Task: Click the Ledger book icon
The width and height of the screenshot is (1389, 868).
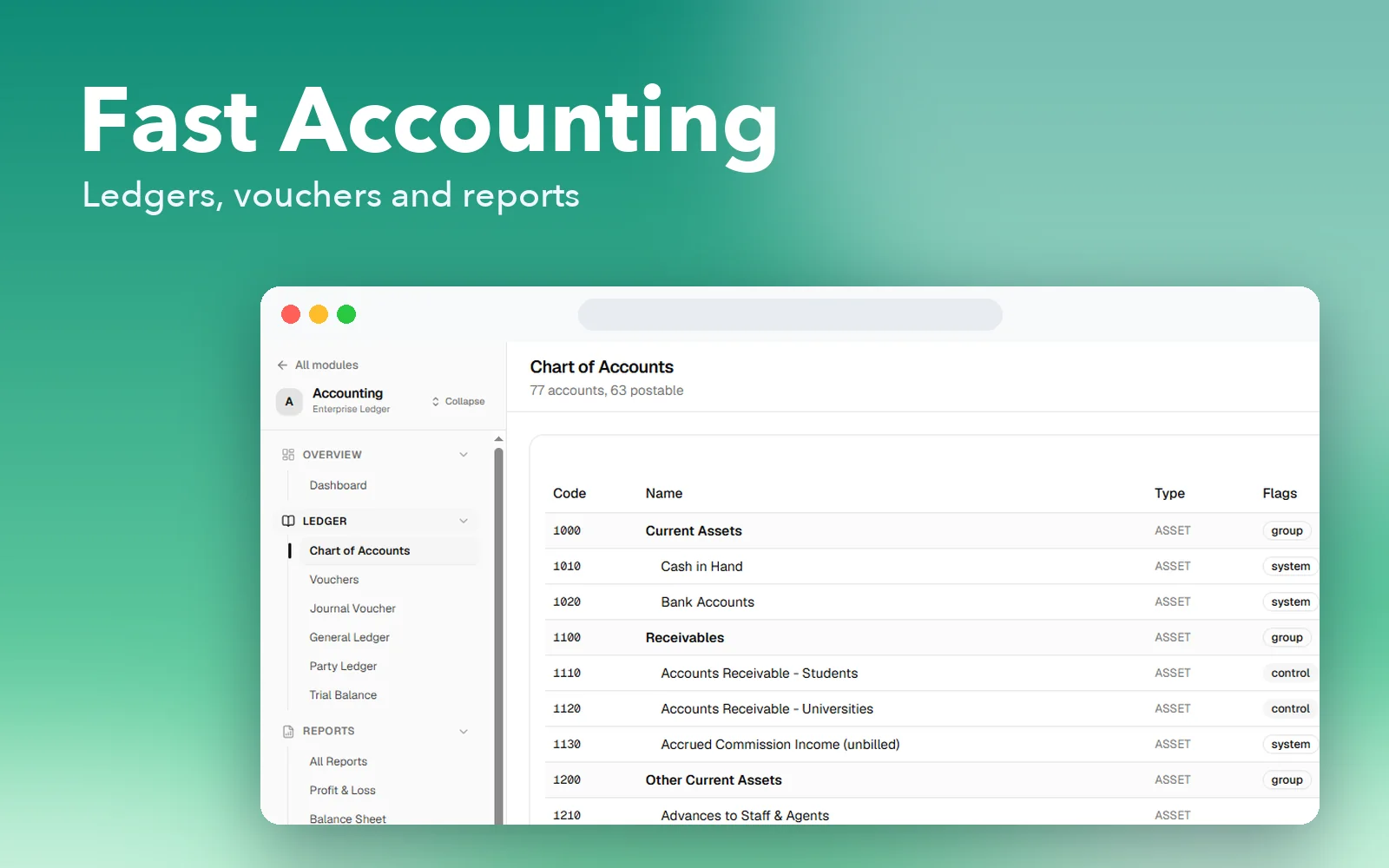Action: tap(288, 521)
